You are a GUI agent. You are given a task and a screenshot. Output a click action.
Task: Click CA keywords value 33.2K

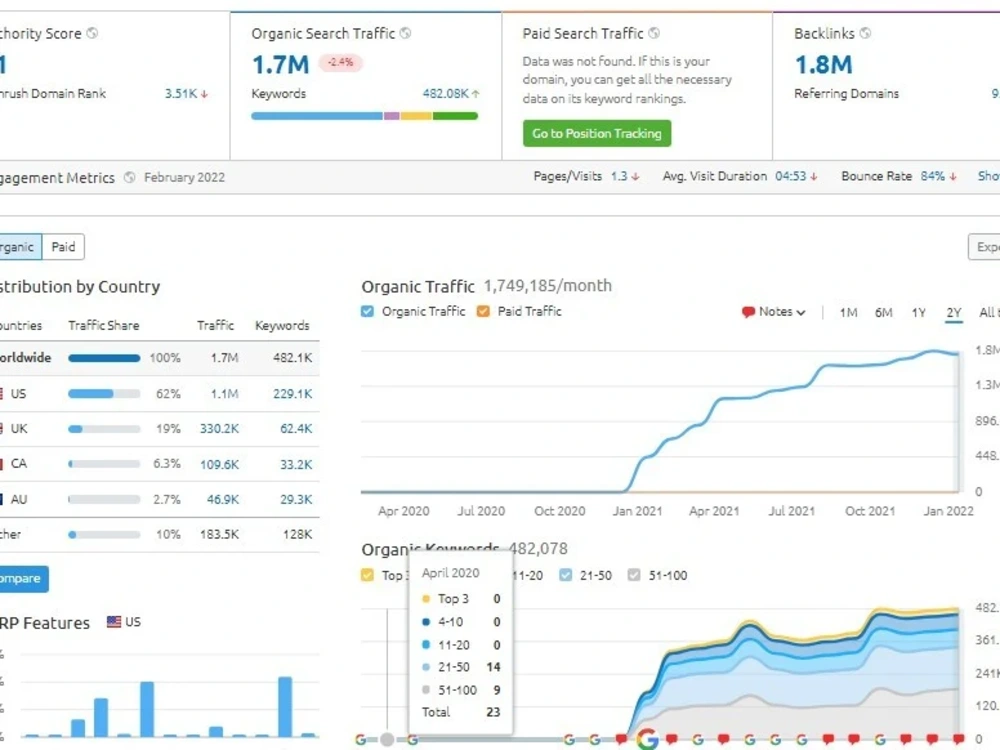point(296,464)
